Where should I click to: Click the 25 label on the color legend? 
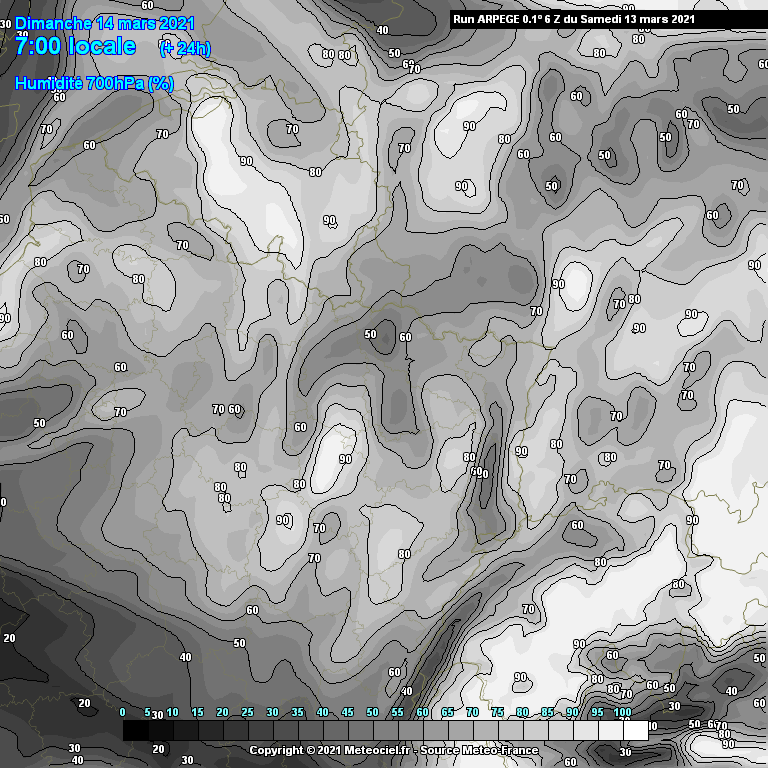(247, 713)
